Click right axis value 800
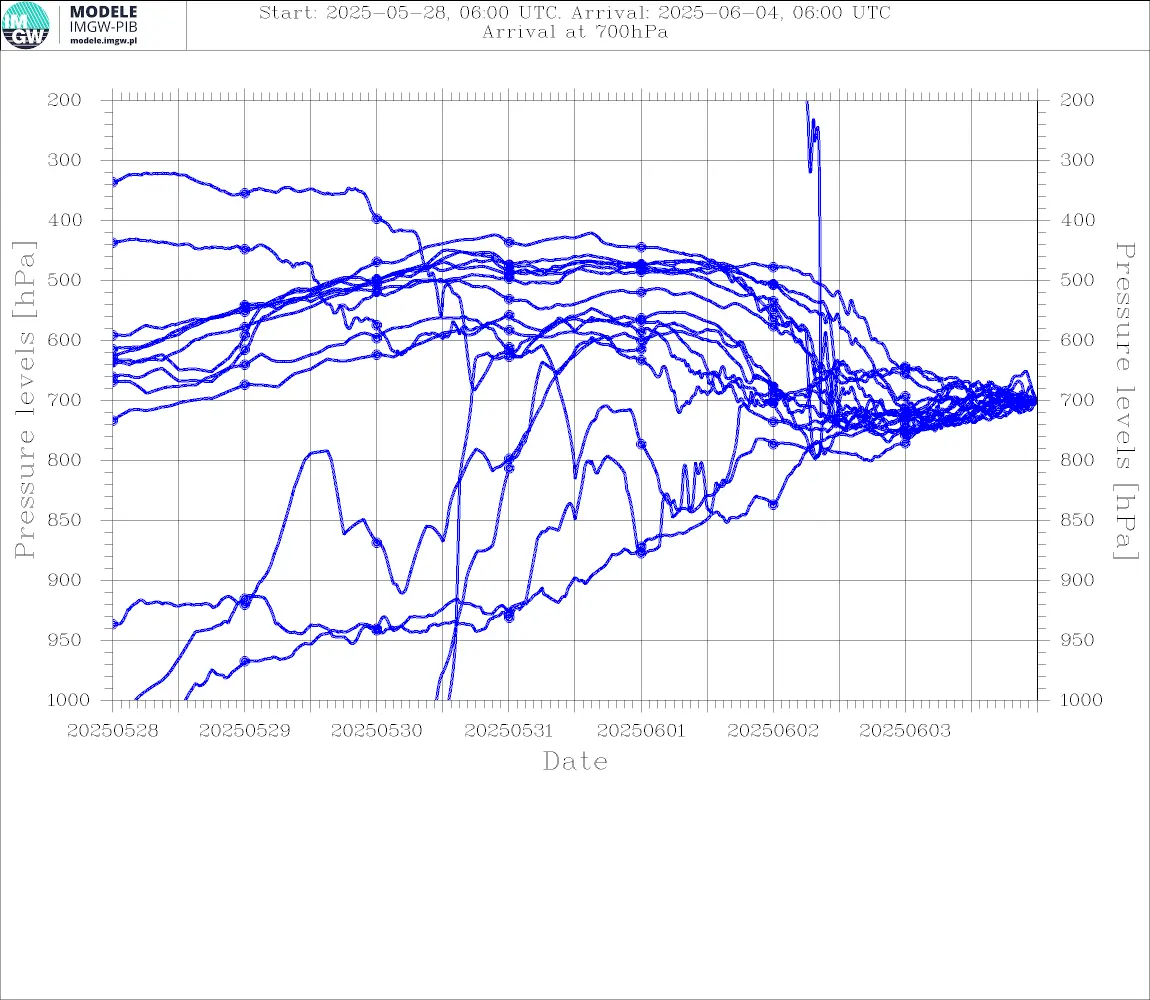Screen dimensions: 1150x1000 tap(1077, 460)
